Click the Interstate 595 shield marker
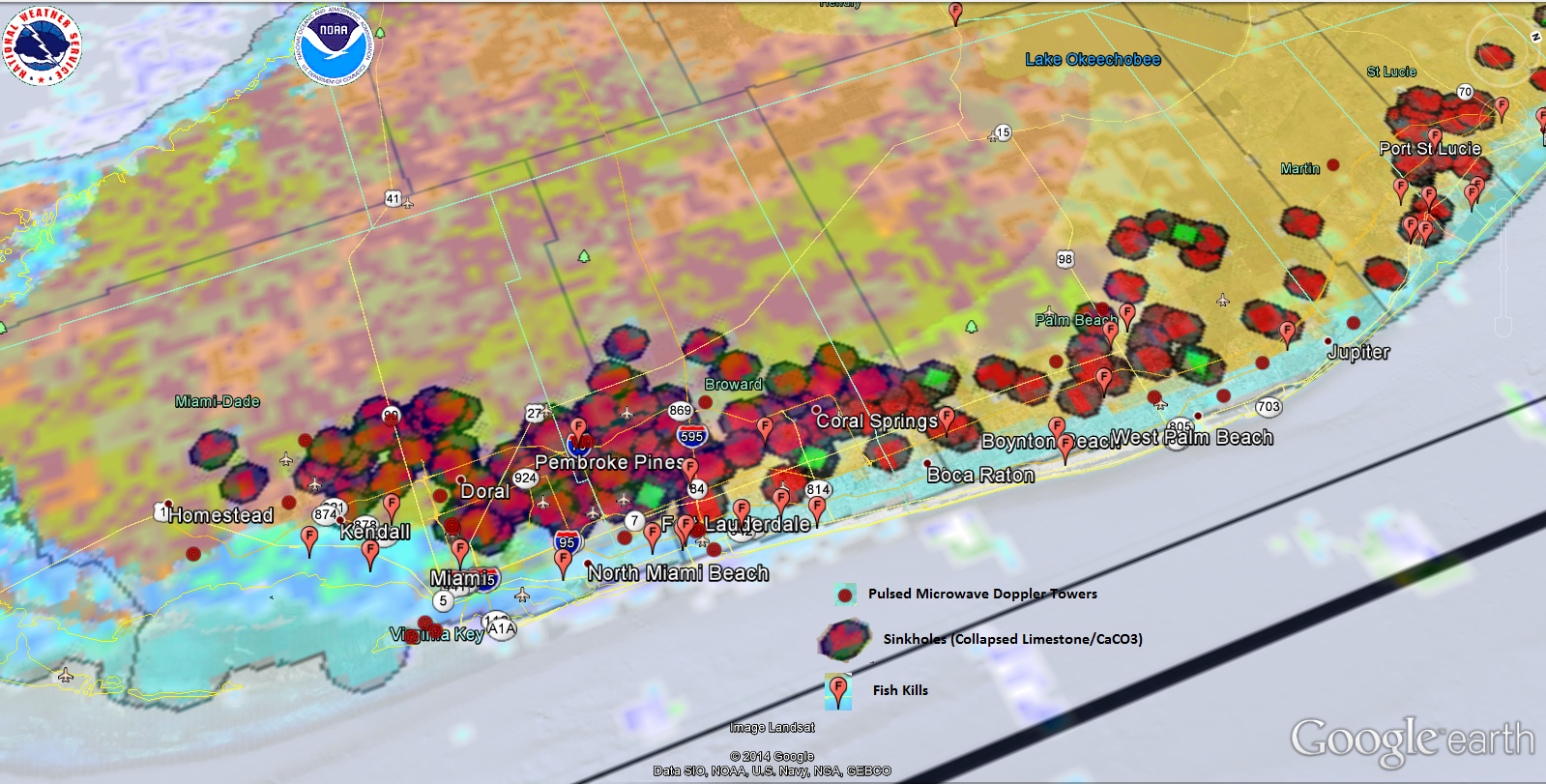The height and width of the screenshot is (784, 1546). point(691,436)
